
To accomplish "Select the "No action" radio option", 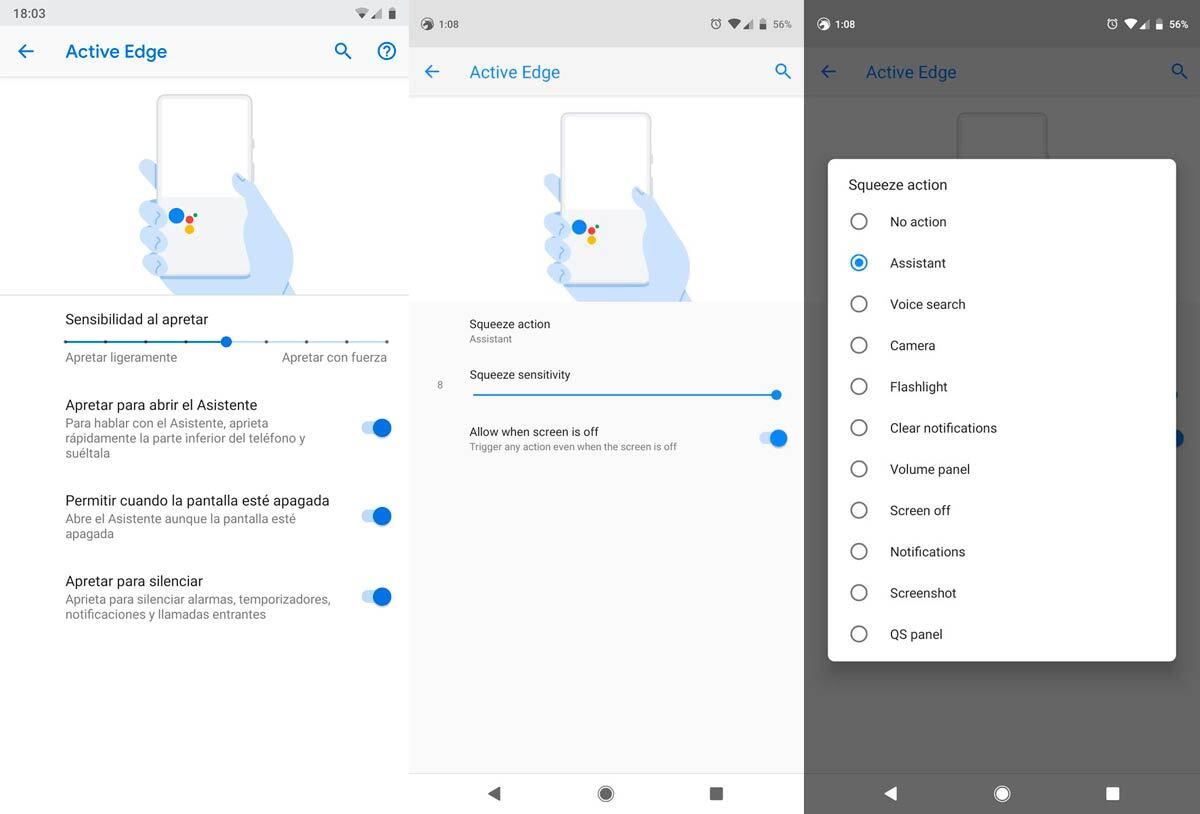I will pos(917,222).
